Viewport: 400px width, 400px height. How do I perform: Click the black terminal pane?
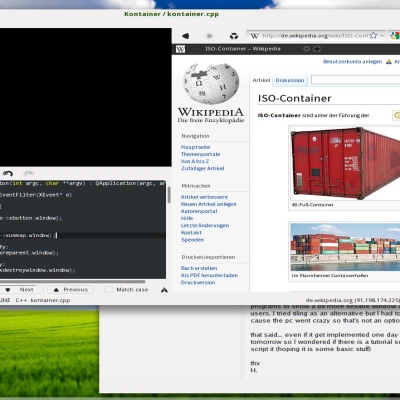coord(85,97)
